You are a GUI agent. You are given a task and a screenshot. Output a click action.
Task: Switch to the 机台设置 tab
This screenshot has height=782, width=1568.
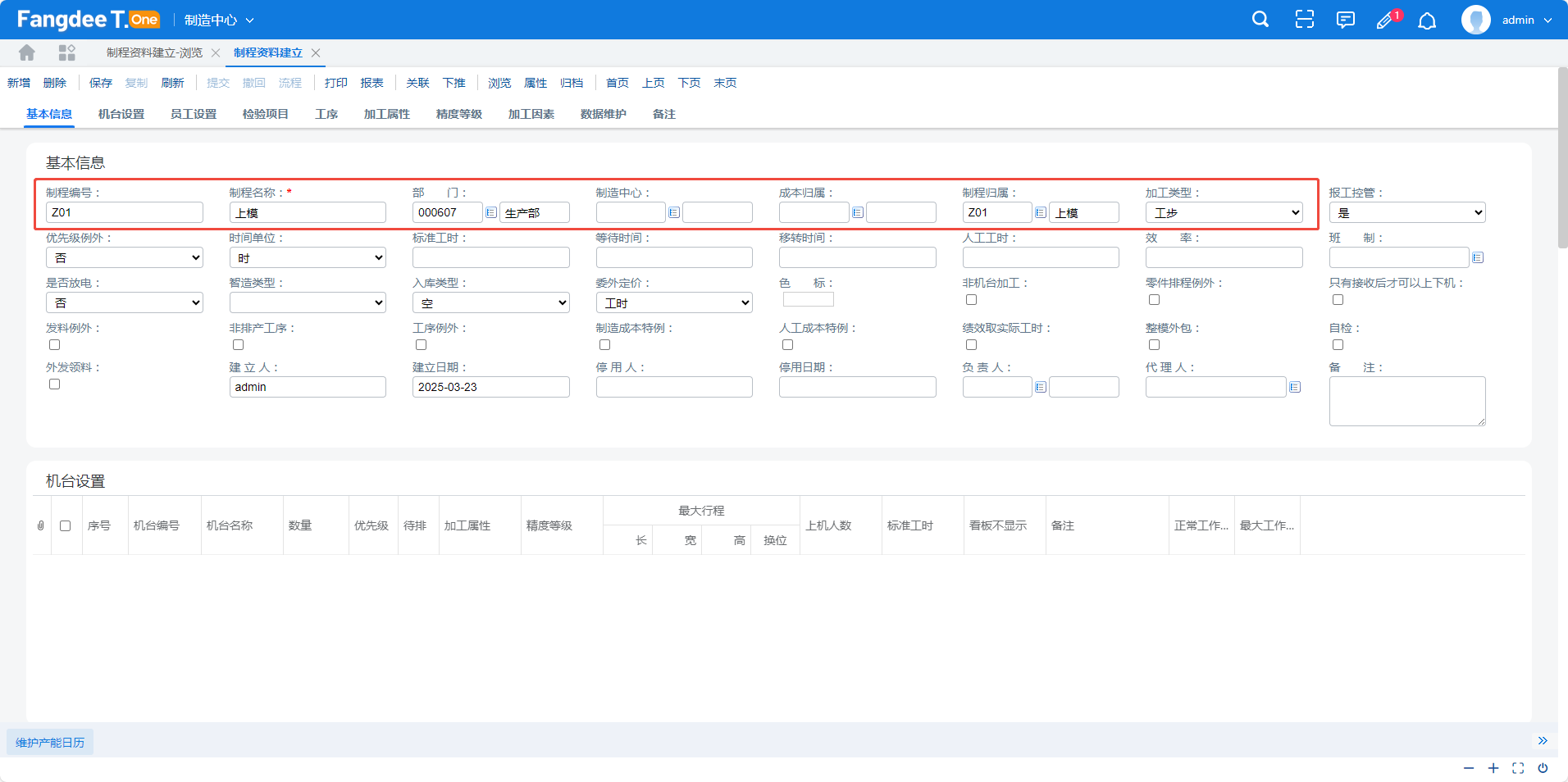pyautogui.click(x=121, y=114)
